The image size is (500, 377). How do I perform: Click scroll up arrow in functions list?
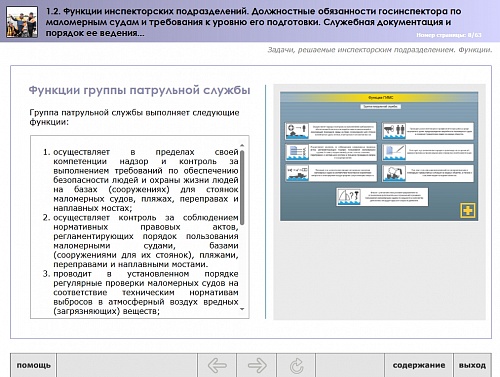coord(242,146)
